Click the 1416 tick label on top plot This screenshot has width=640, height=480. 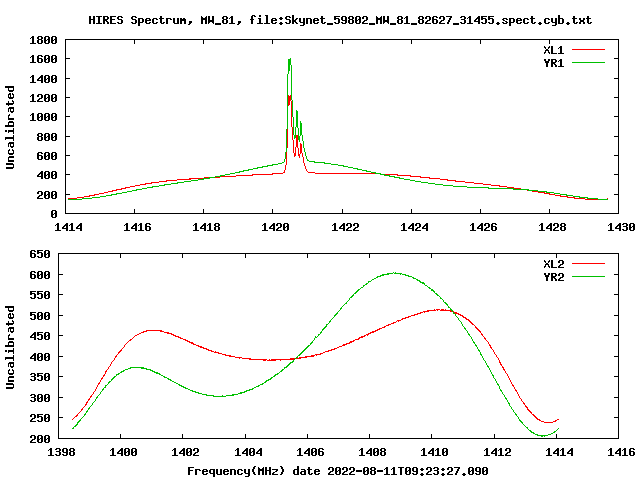[137, 227]
